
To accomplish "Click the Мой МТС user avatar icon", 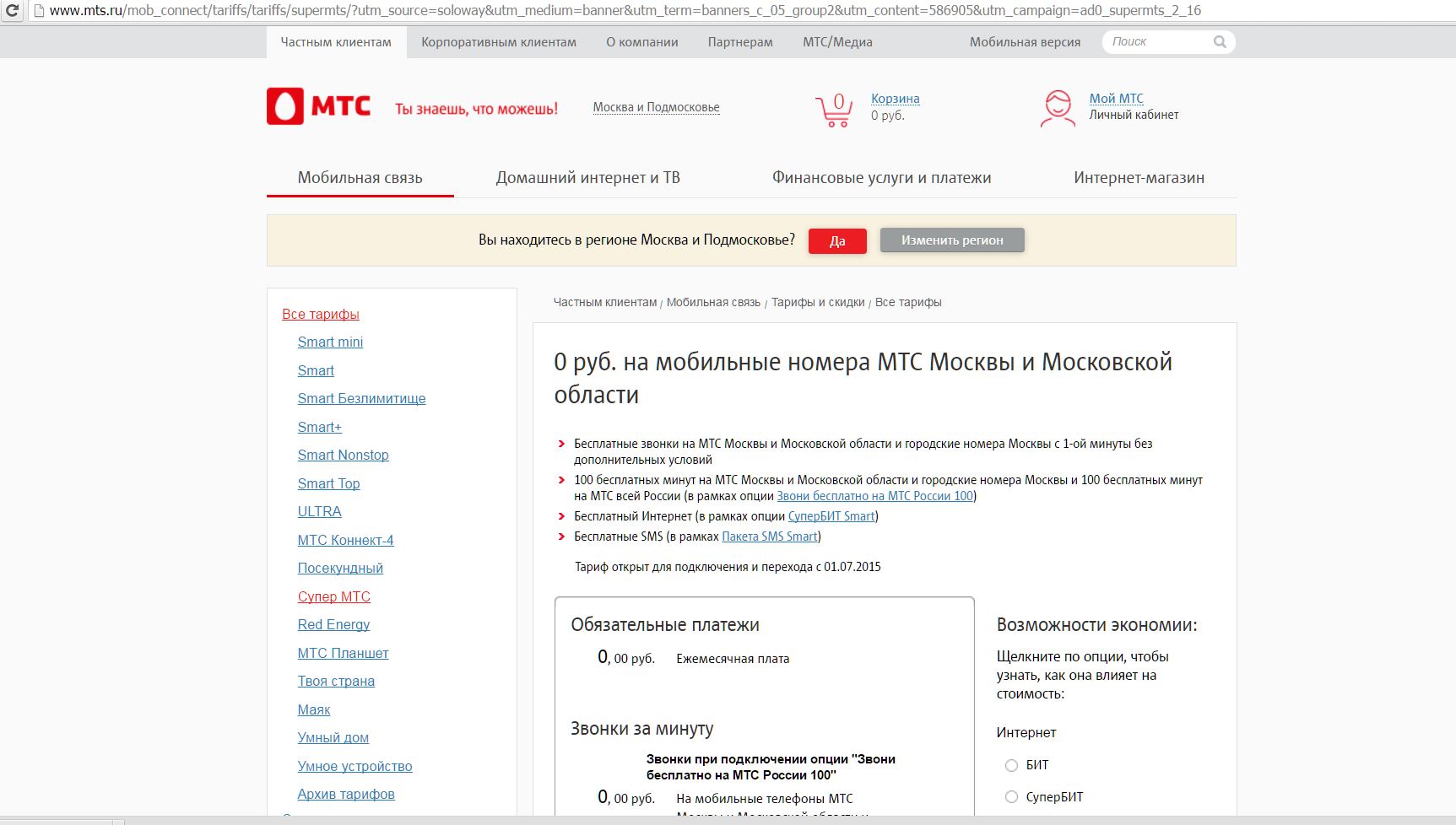I will point(1058,109).
